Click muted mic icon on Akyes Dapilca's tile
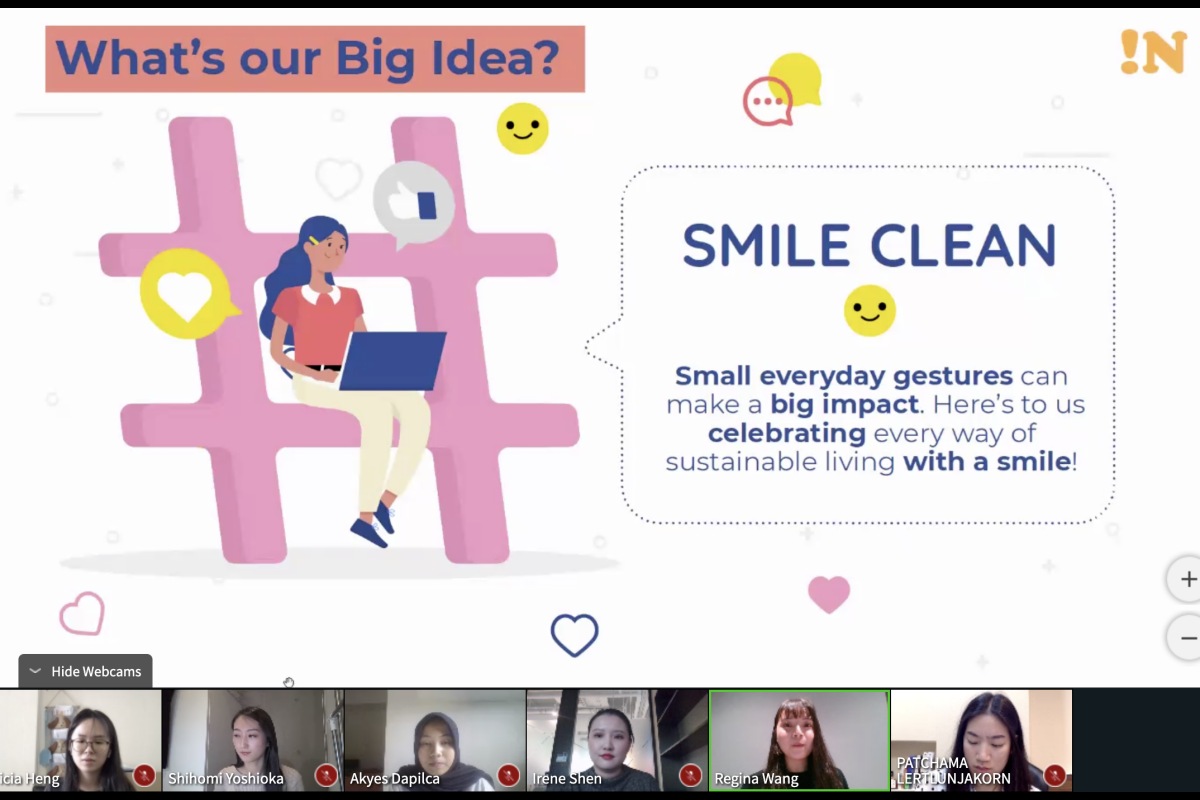 pos(508,775)
